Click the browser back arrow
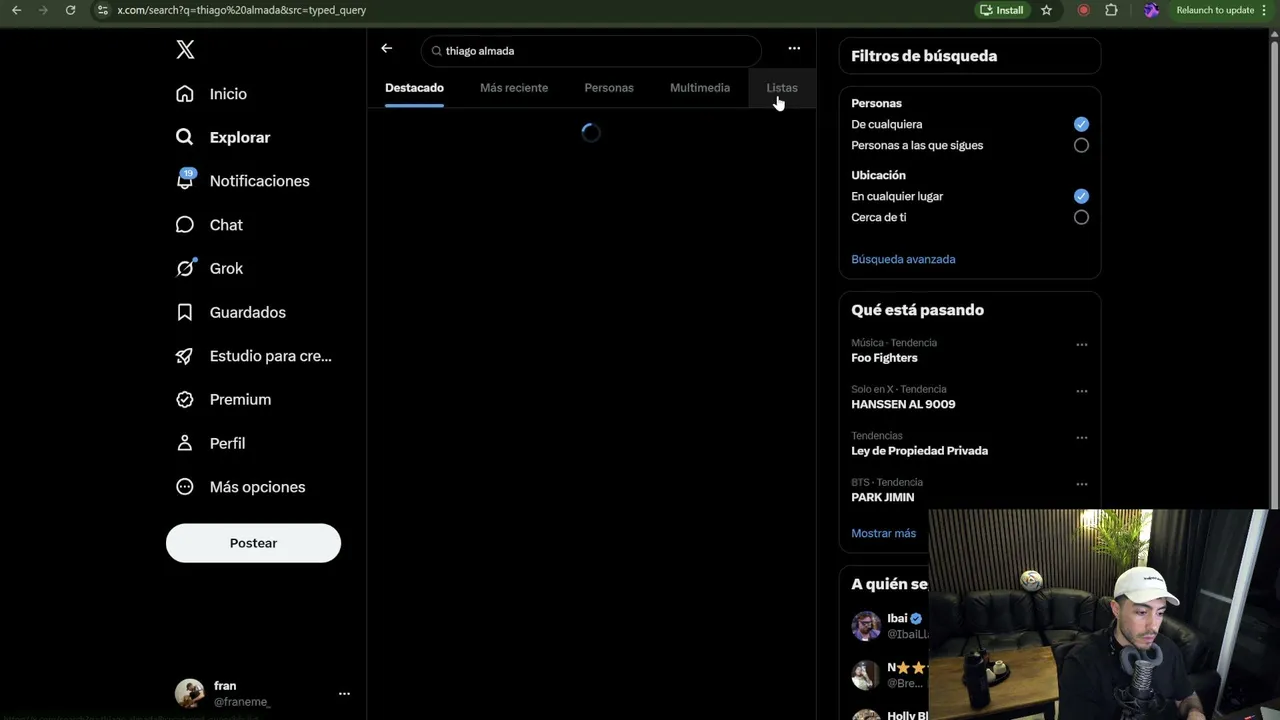 [16, 10]
